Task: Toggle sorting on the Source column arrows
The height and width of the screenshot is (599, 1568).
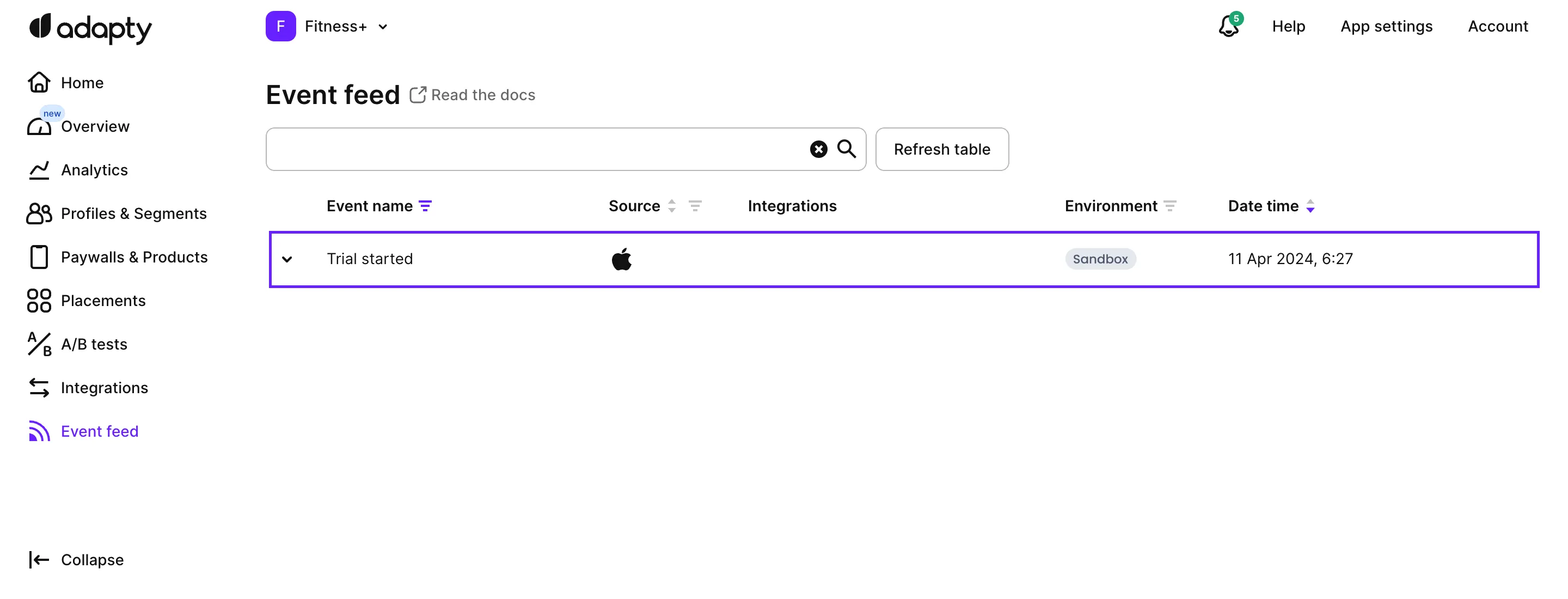Action: 671,206
